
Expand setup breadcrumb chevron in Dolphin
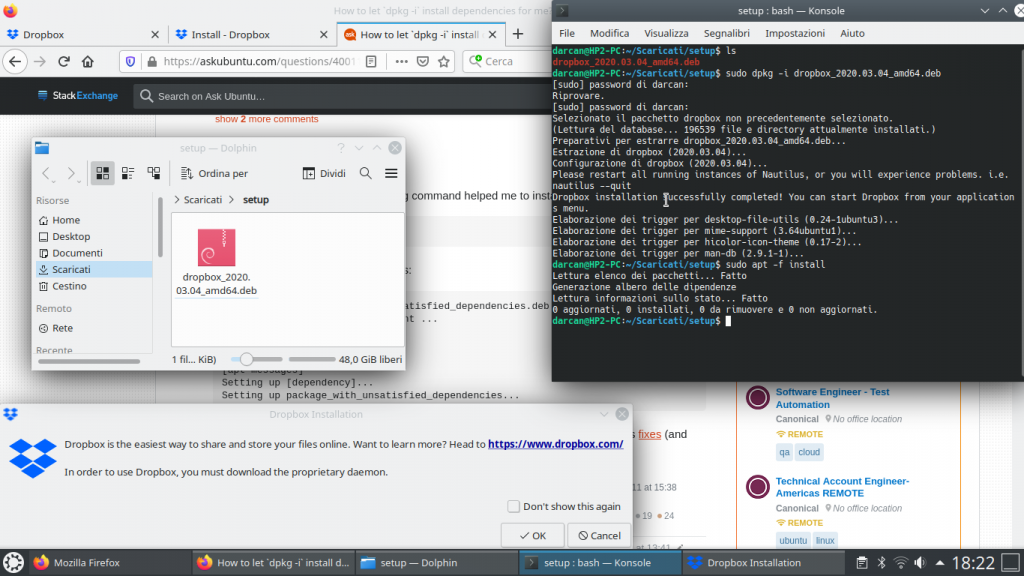231,200
